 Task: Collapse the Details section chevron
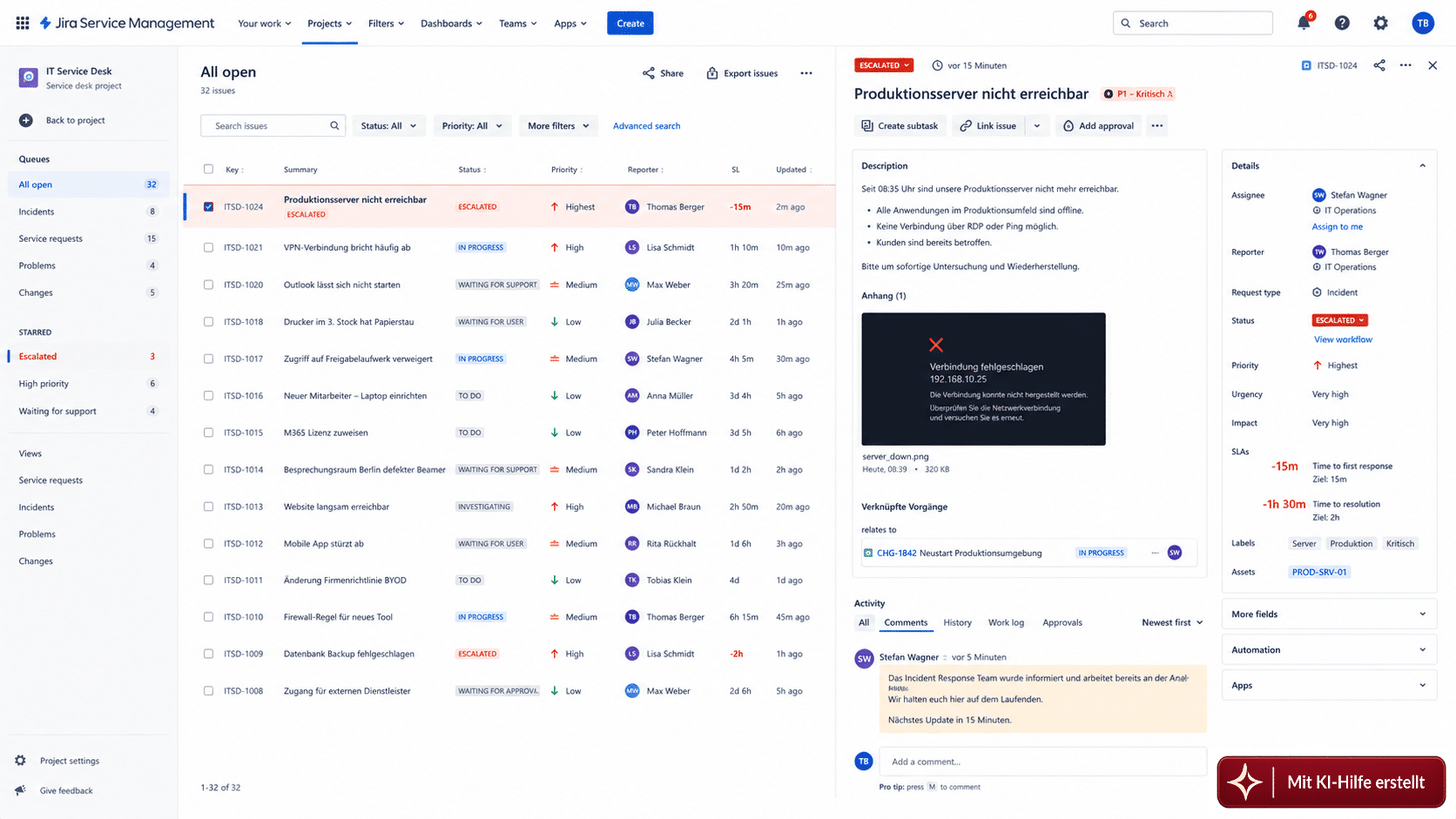[1422, 165]
